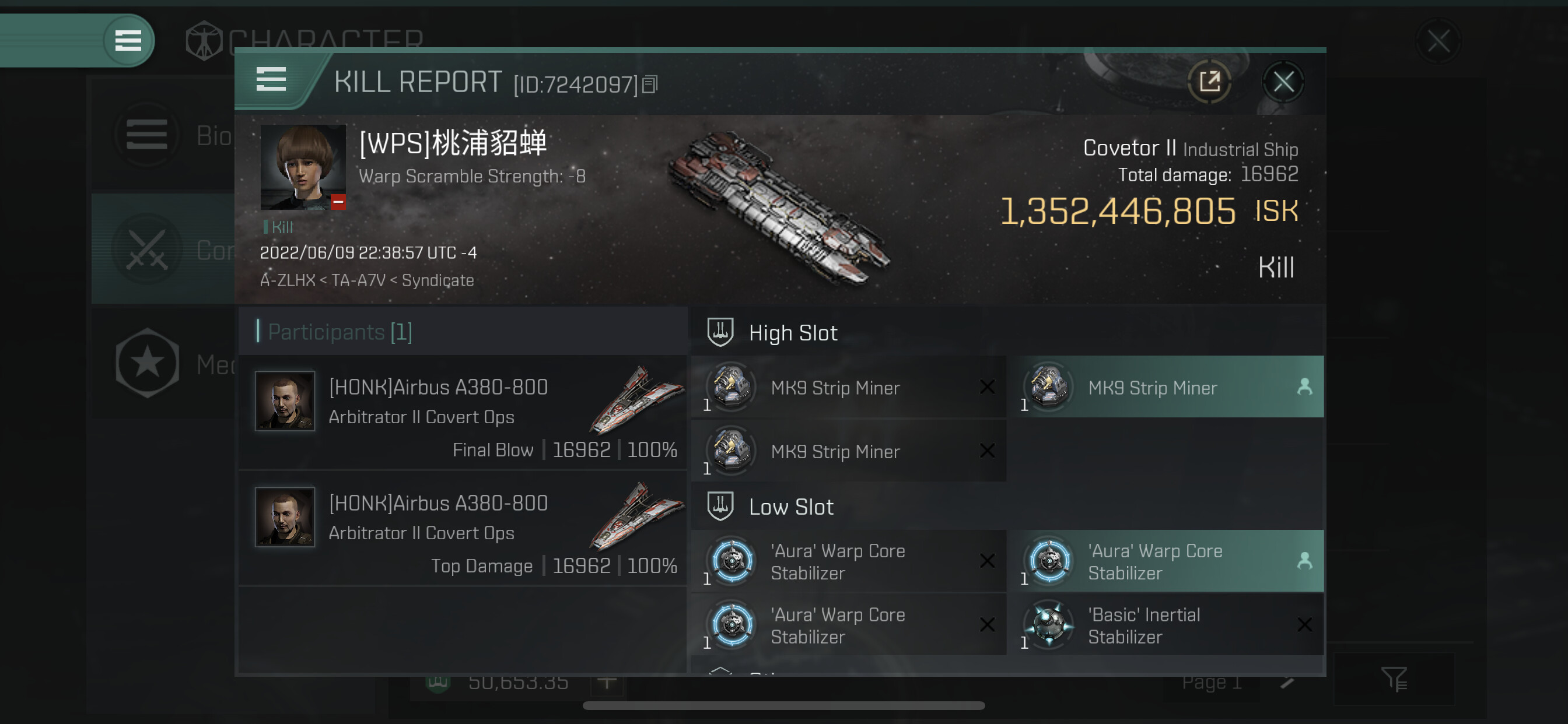The width and height of the screenshot is (1568, 724).
Task: Open the 'Basic' Inertial Stabilizer item
Action: pyautogui.click(x=1165, y=625)
